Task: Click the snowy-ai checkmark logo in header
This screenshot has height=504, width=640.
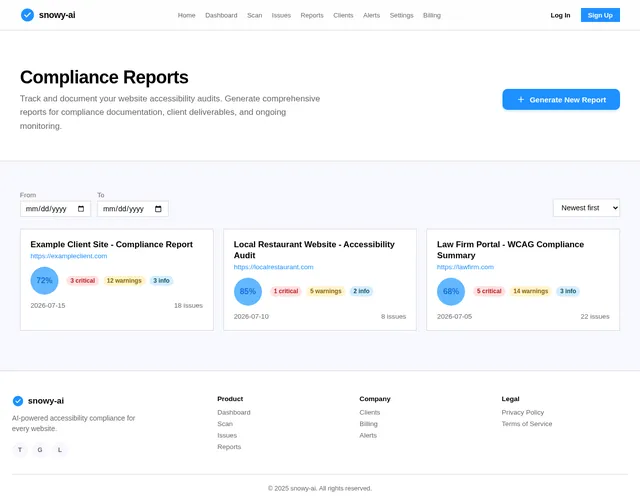Action: tap(27, 15)
